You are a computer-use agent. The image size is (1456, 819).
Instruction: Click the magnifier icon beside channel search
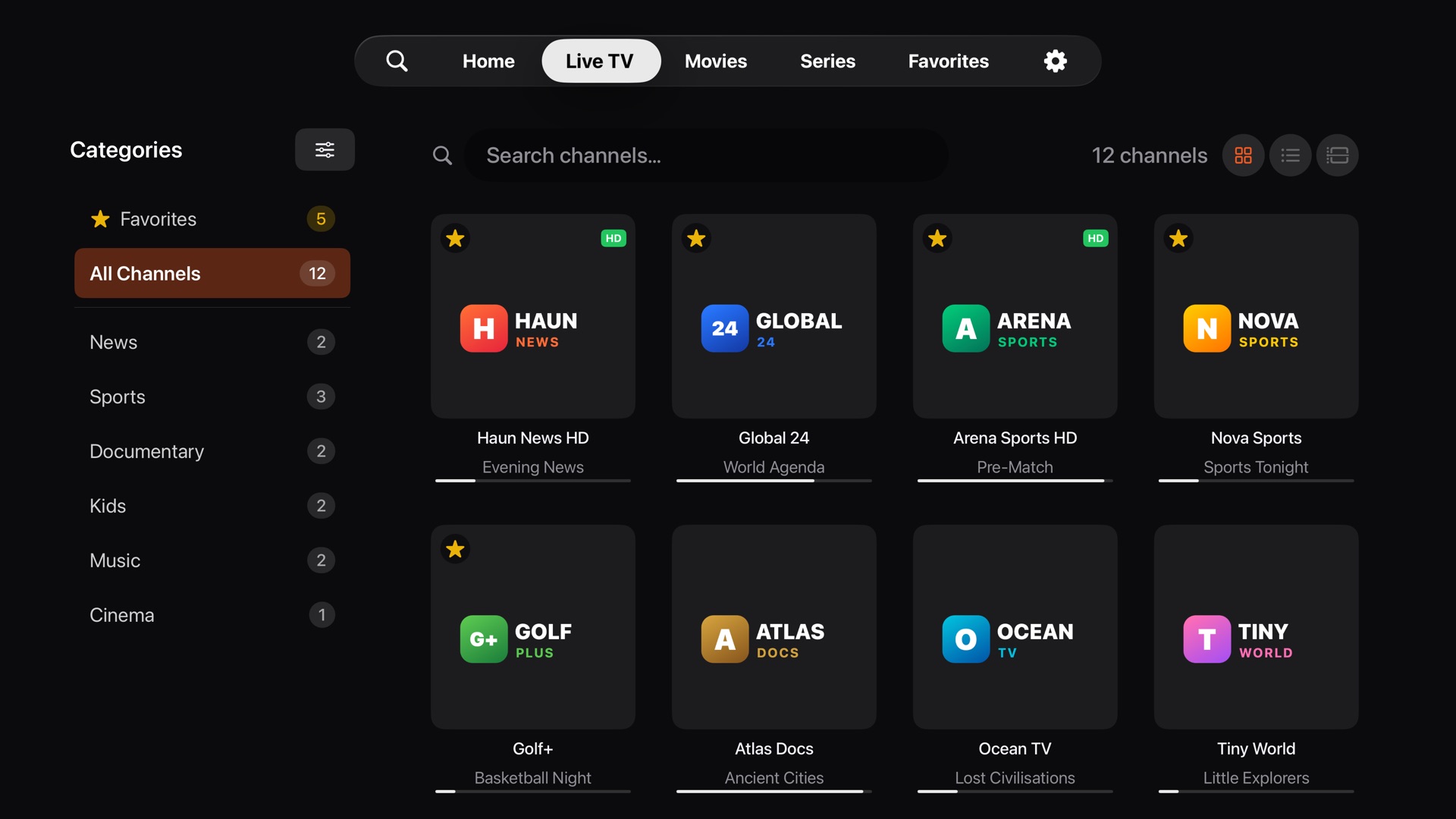[x=442, y=155]
